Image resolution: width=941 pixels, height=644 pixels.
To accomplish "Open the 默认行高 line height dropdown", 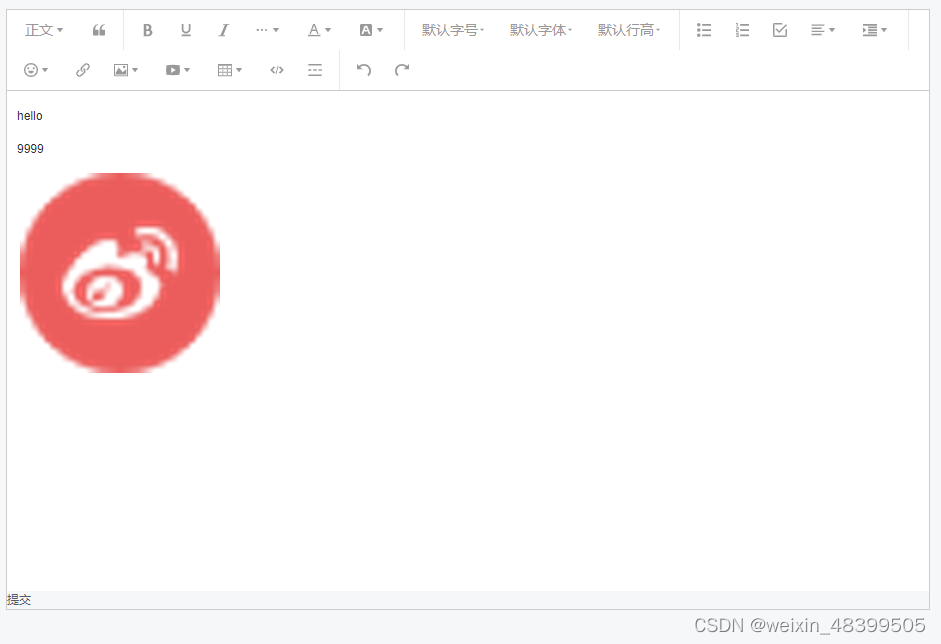I will click(629, 30).
